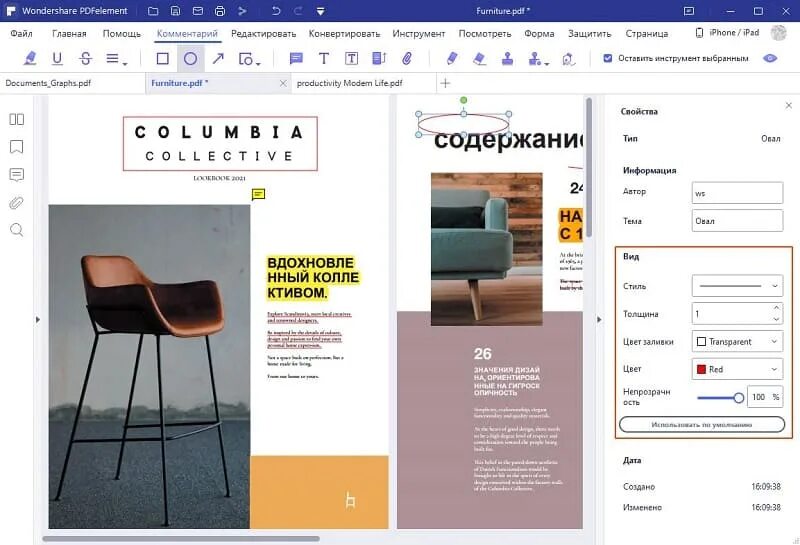Switch to the Главная tab
This screenshot has height=545, width=800.
69,34
